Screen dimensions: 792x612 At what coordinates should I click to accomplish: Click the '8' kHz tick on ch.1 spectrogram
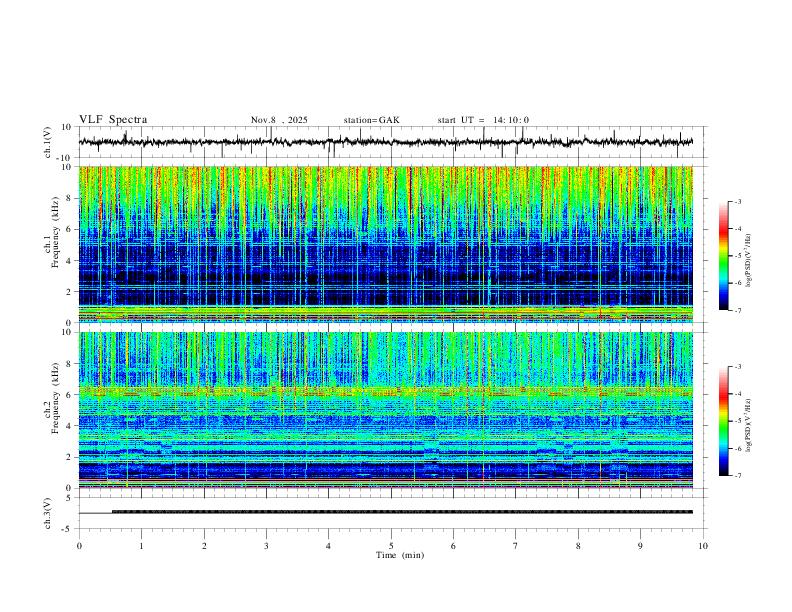70,198
